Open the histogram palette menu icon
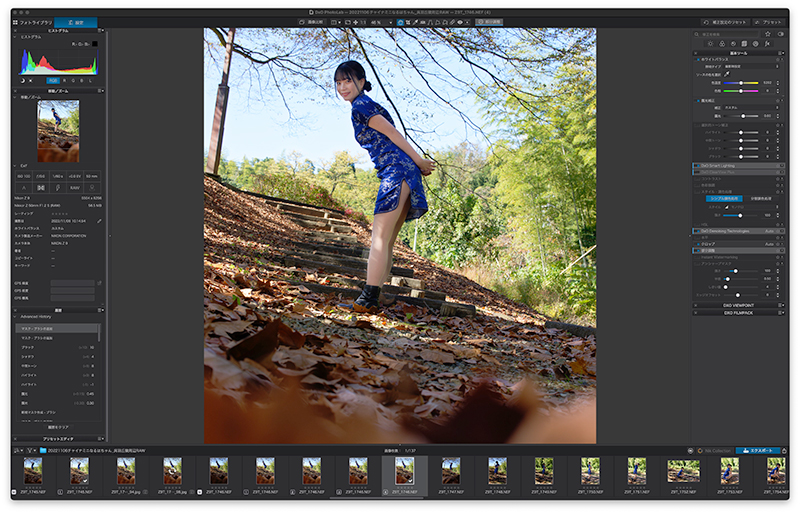The image size is (800, 513). 101,31
